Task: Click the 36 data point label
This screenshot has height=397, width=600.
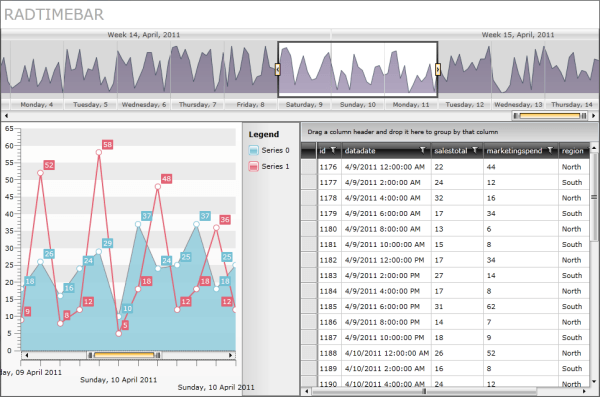Action: click(225, 219)
